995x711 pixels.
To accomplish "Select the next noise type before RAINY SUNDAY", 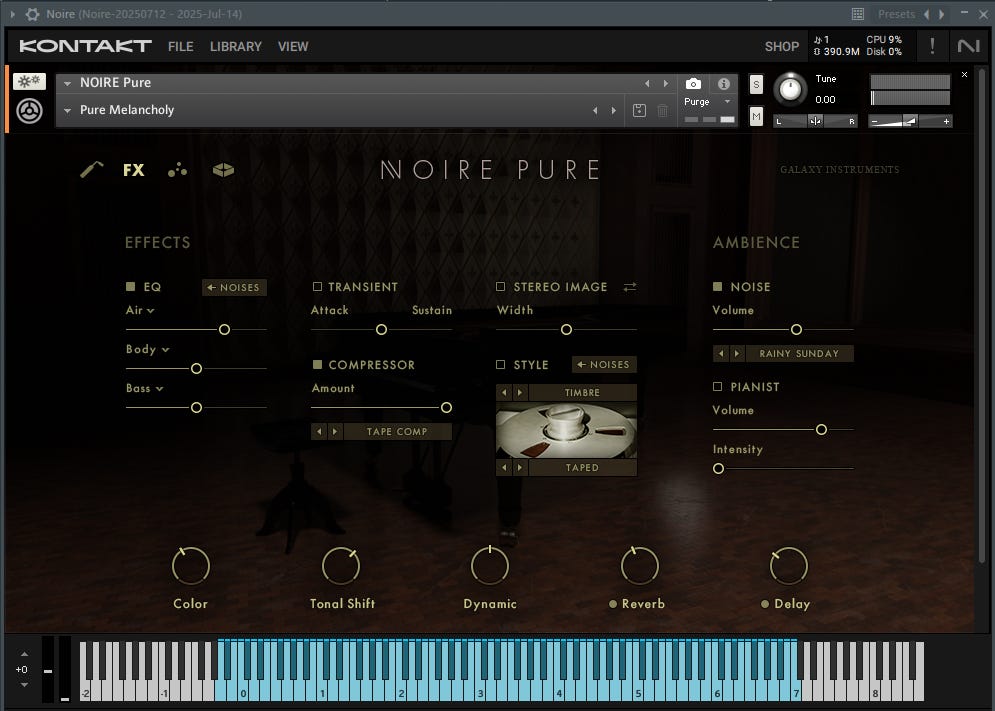I will (737, 354).
